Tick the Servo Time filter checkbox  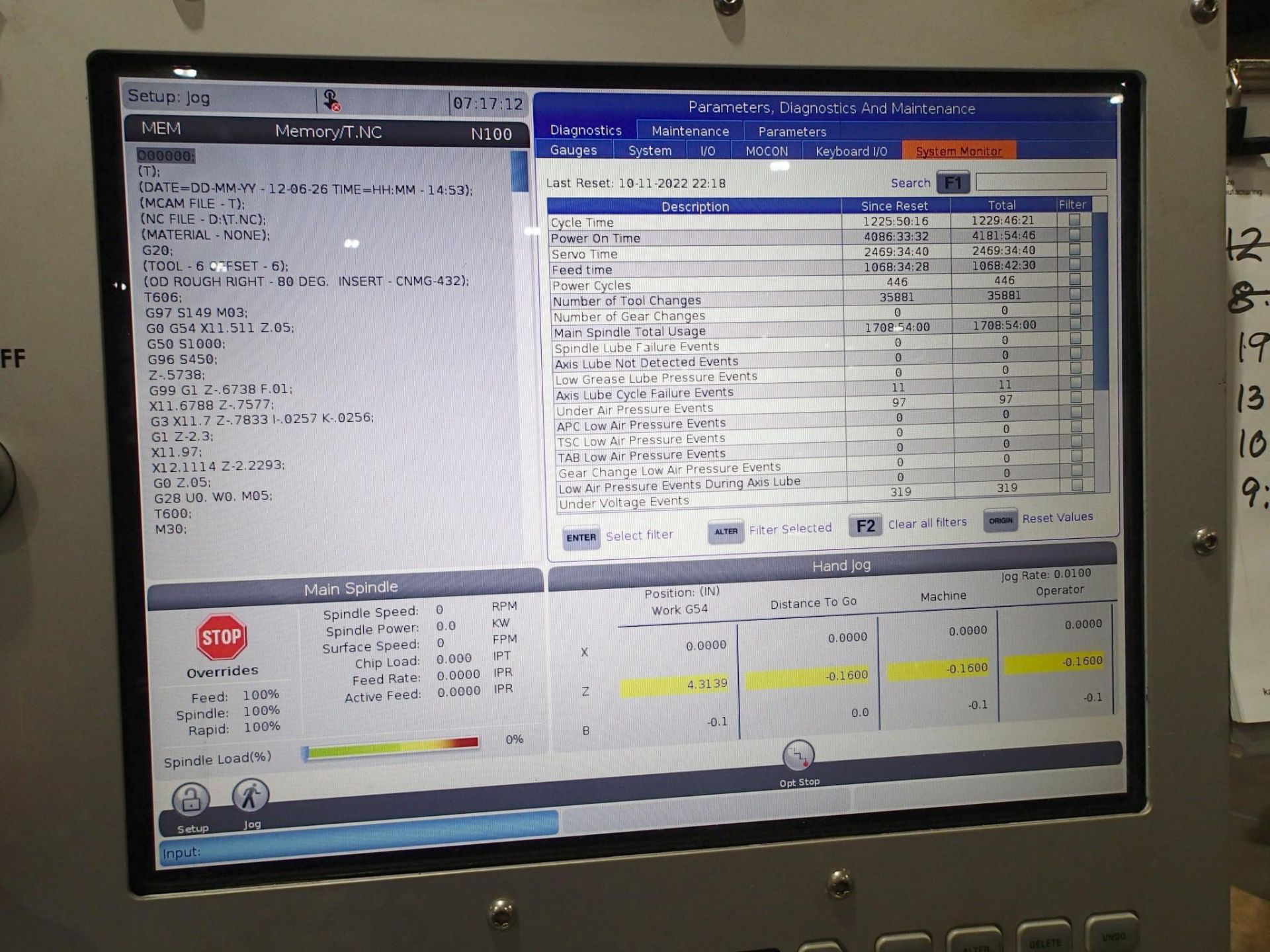(x=1074, y=249)
